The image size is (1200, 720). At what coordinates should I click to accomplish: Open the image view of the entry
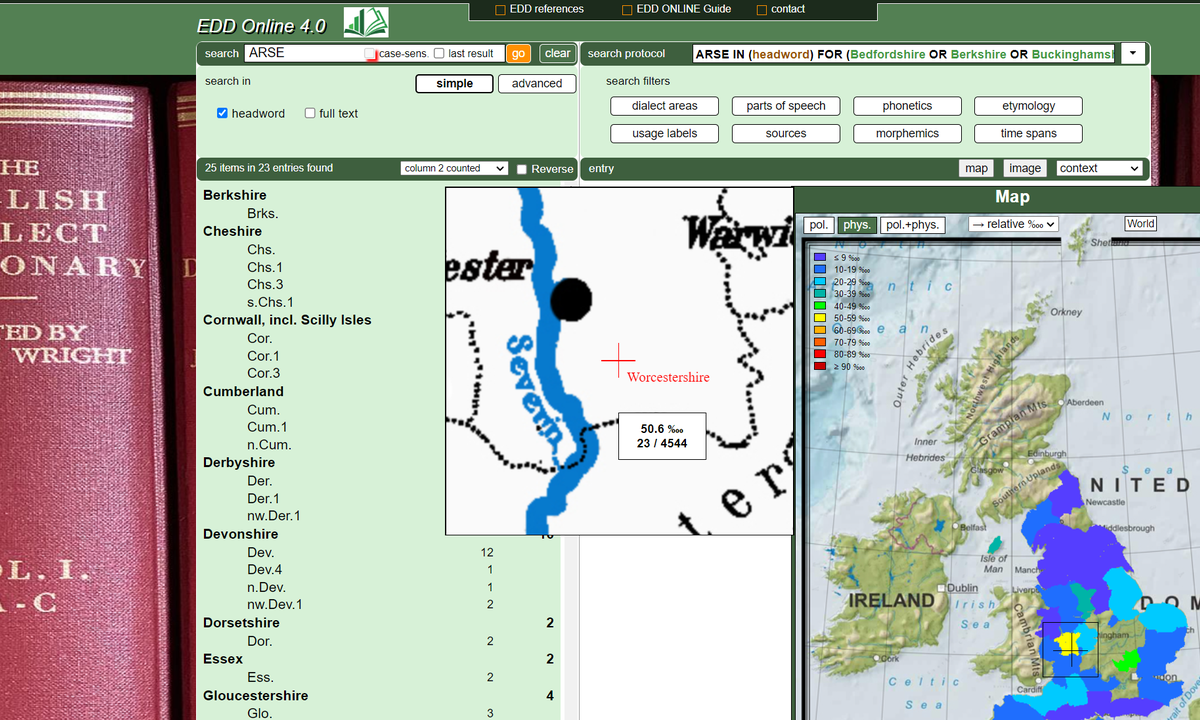click(x=1024, y=168)
